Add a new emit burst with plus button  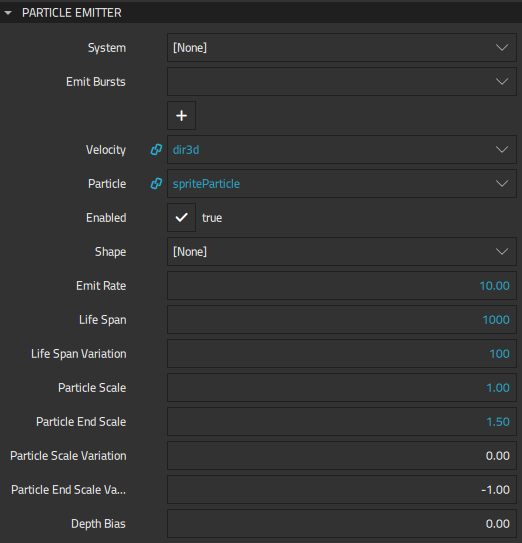[182, 115]
